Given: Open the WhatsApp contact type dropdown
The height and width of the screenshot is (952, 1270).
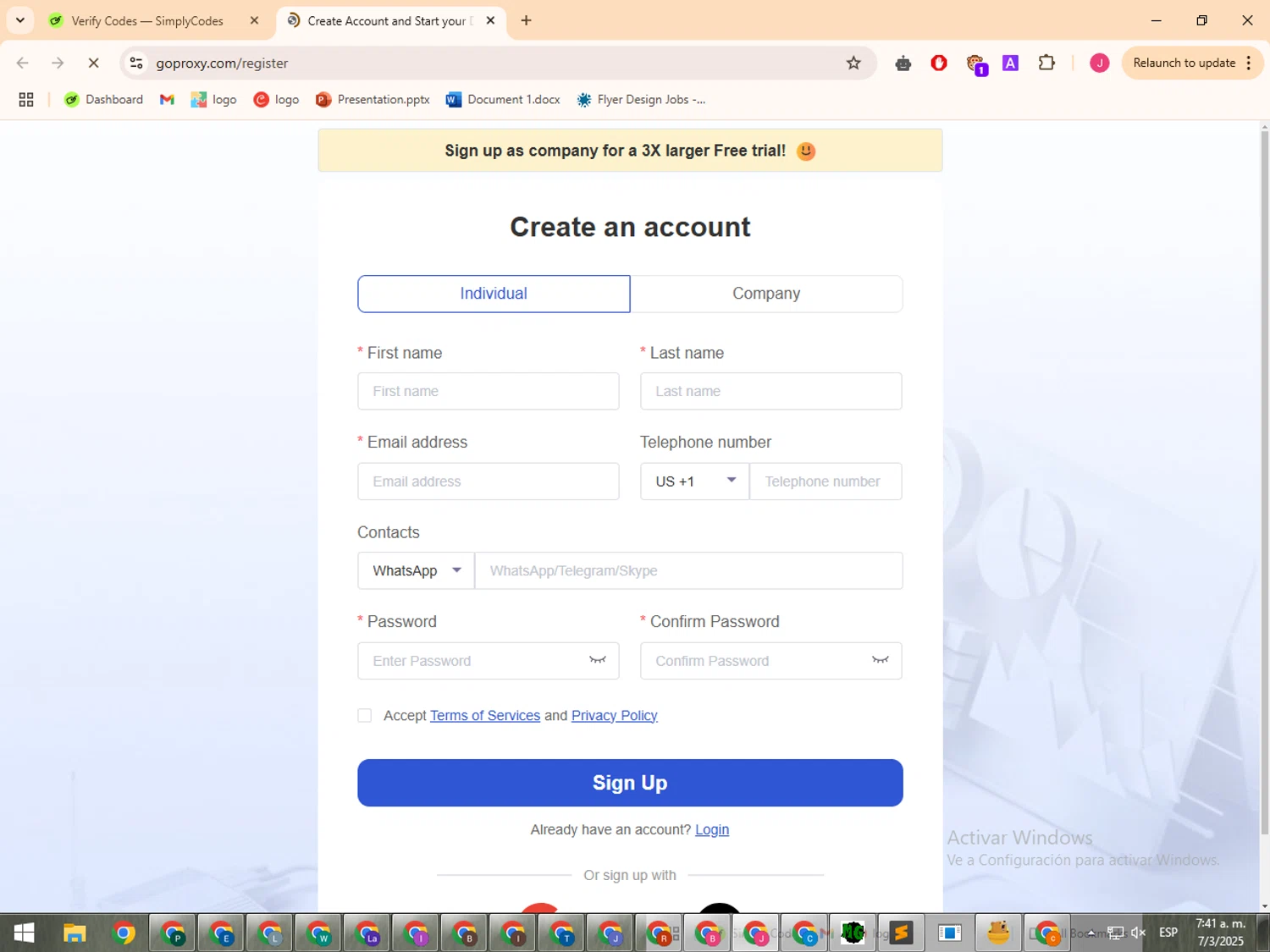Looking at the screenshot, I should pyautogui.click(x=416, y=571).
